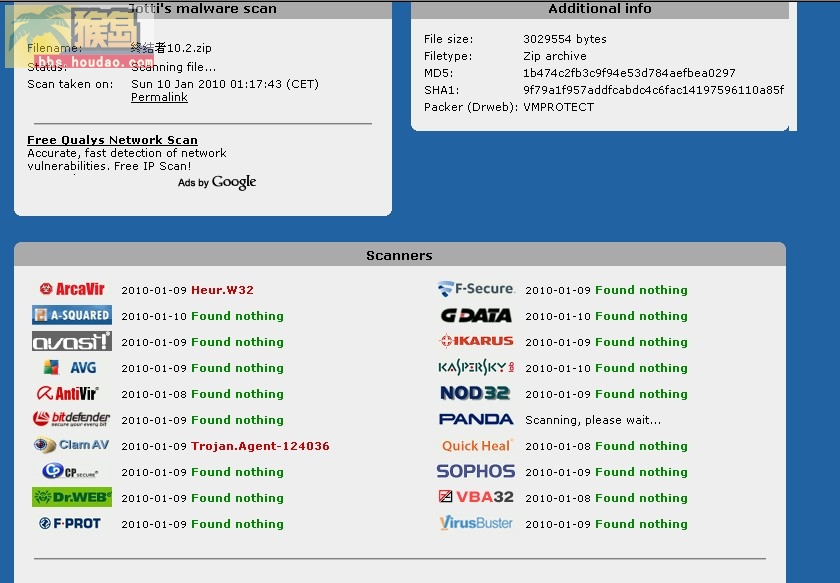This screenshot has width=840, height=583.
Task: Click the VirusBuster Found nothing result
Action: (x=641, y=524)
